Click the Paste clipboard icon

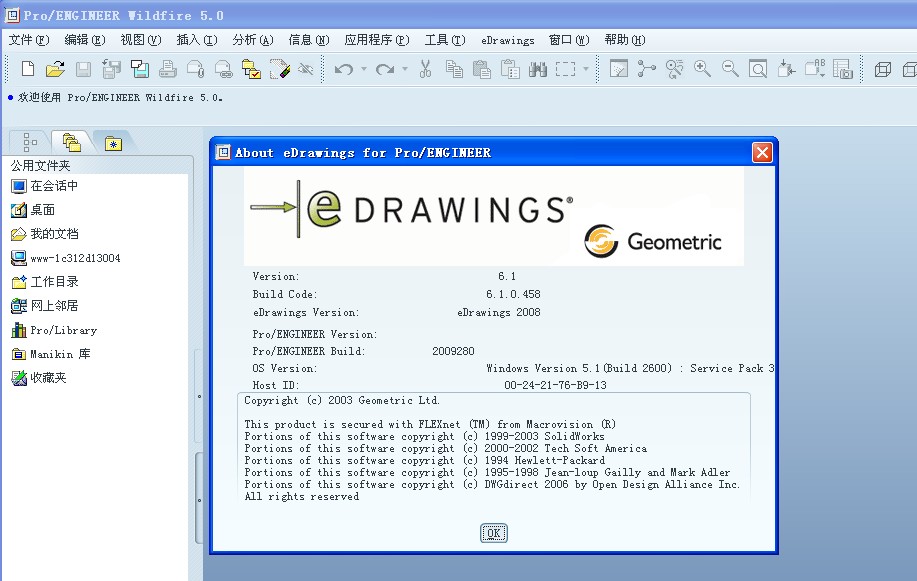pyautogui.click(x=481, y=69)
